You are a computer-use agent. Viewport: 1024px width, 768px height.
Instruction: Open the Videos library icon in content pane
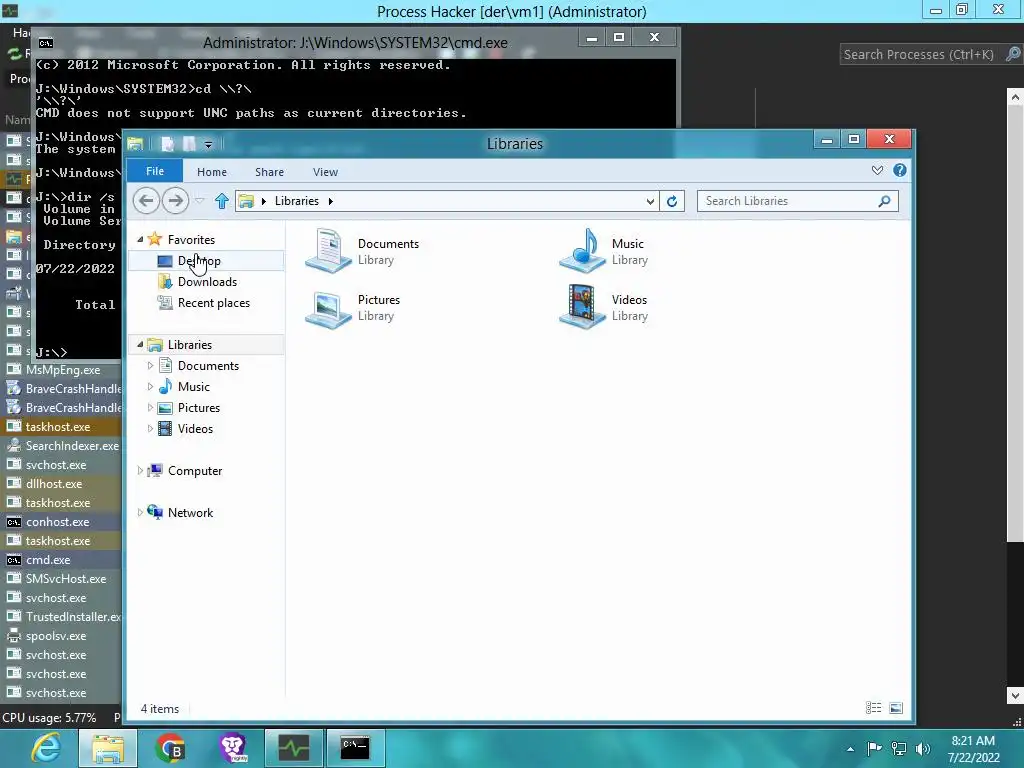click(x=583, y=306)
